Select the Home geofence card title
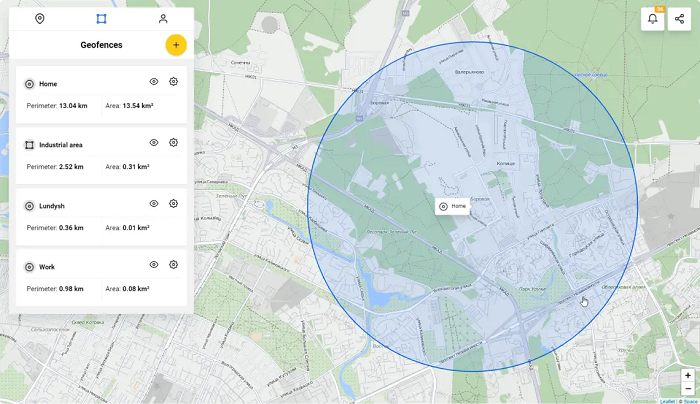 [48, 84]
